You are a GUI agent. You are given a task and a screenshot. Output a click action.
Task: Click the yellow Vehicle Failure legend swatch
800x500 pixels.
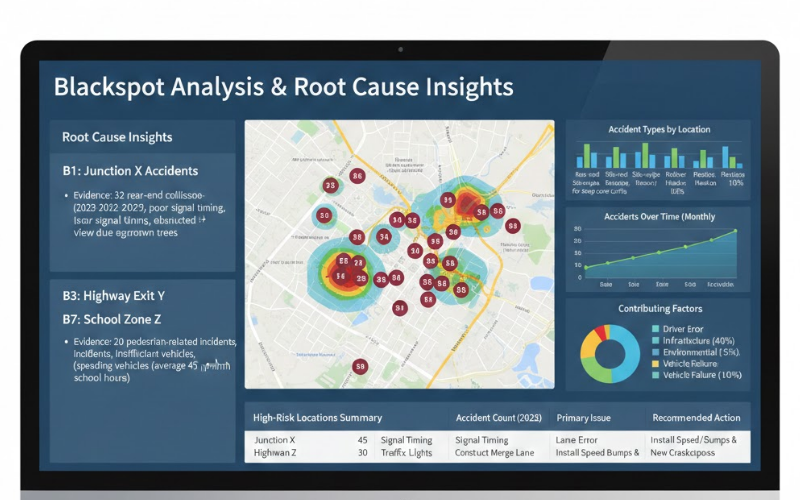click(x=656, y=364)
